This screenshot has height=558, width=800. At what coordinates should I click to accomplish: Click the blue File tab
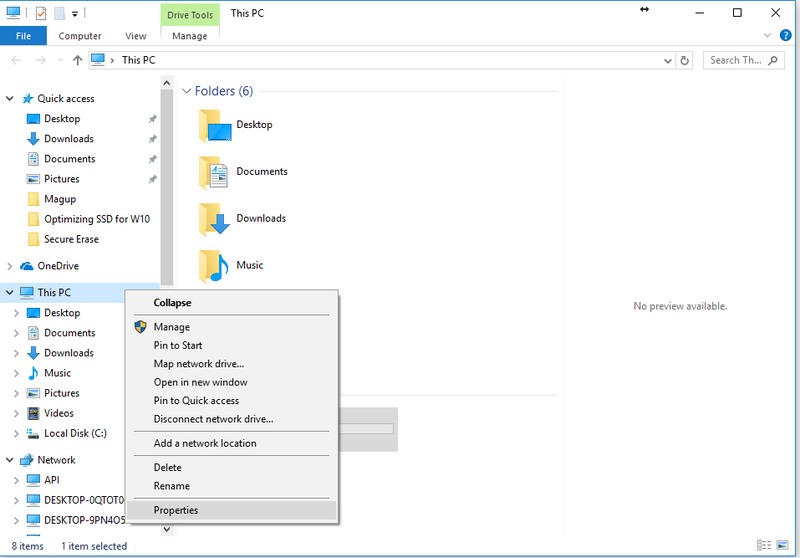(x=23, y=36)
